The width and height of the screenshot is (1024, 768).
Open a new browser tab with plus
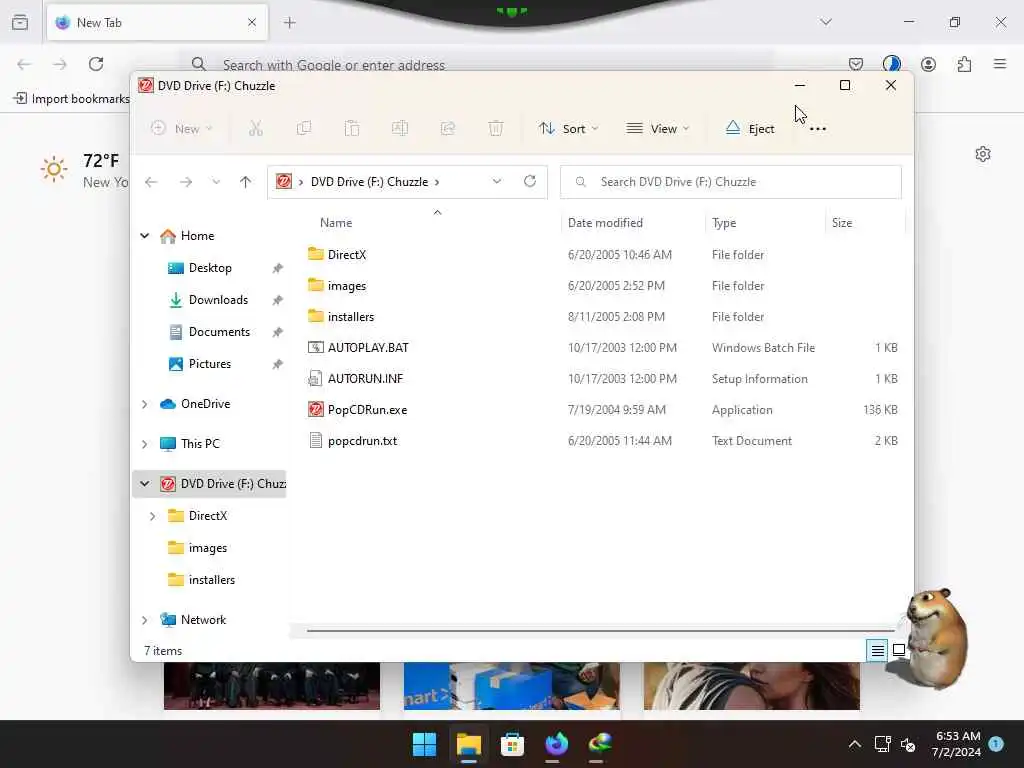point(289,23)
